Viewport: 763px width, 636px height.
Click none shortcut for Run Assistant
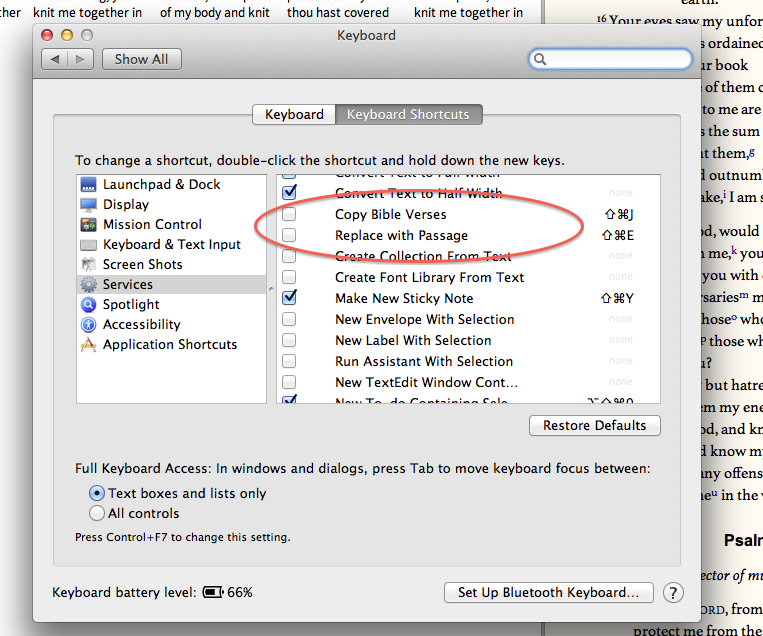pyautogui.click(x=621, y=361)
